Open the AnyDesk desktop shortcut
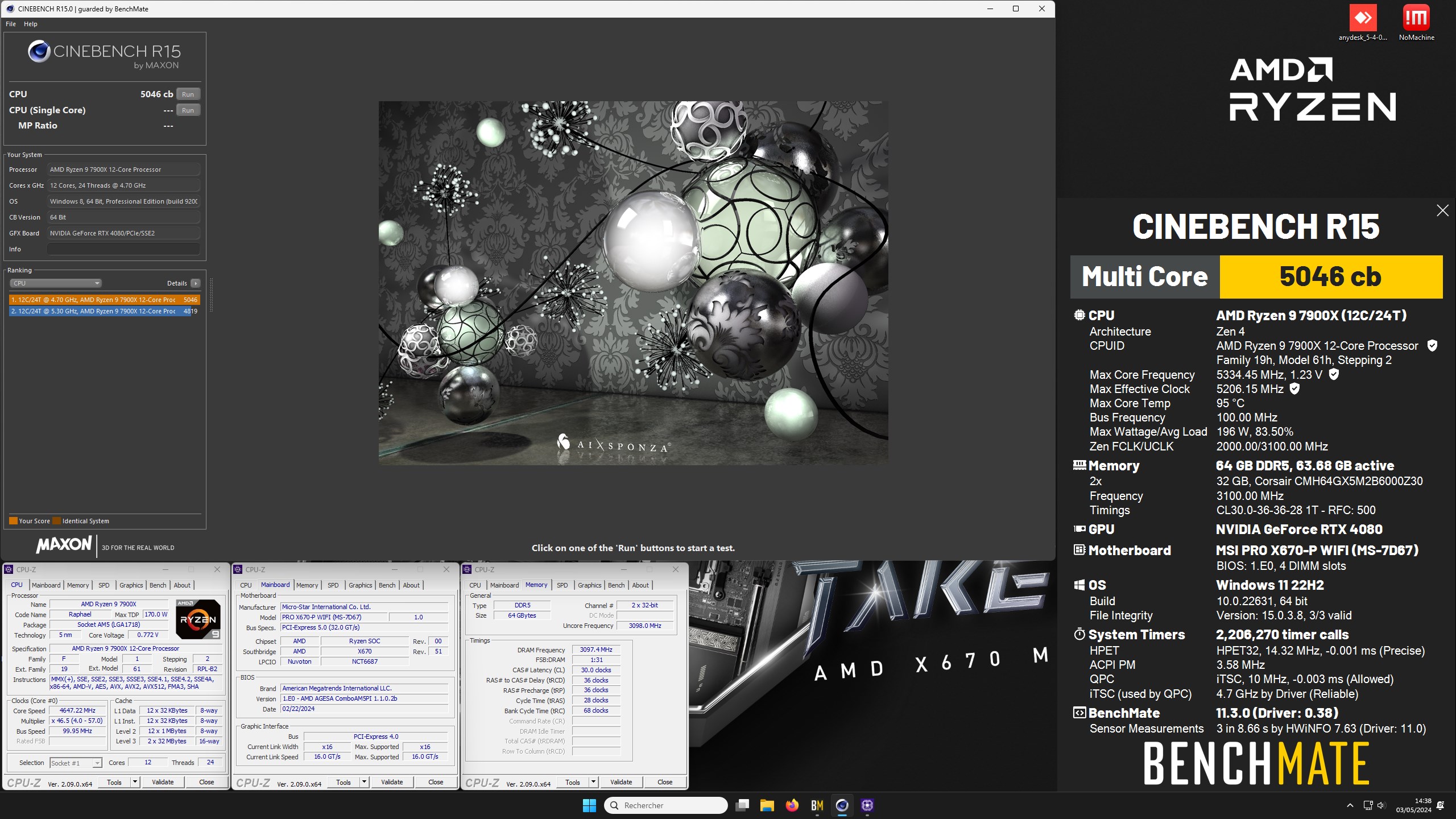Screen dimensions: 1456x819 pos(1363,23)
